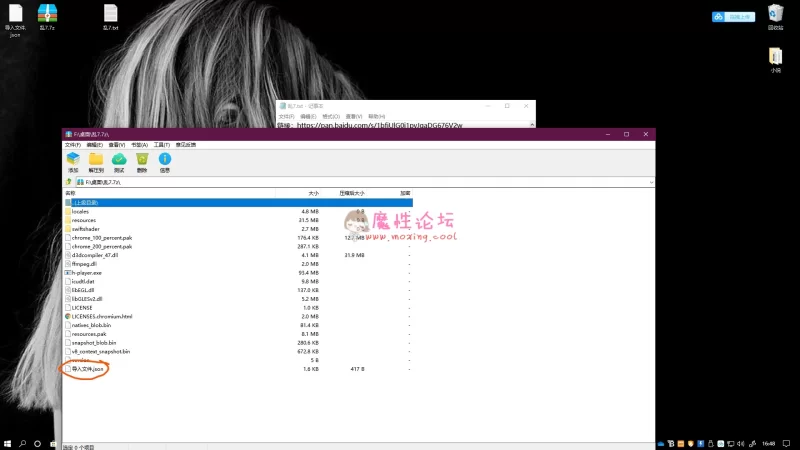Click the taskbar clock showing 16:48
This screenshot has width=800, height=450.
[768, 444]
